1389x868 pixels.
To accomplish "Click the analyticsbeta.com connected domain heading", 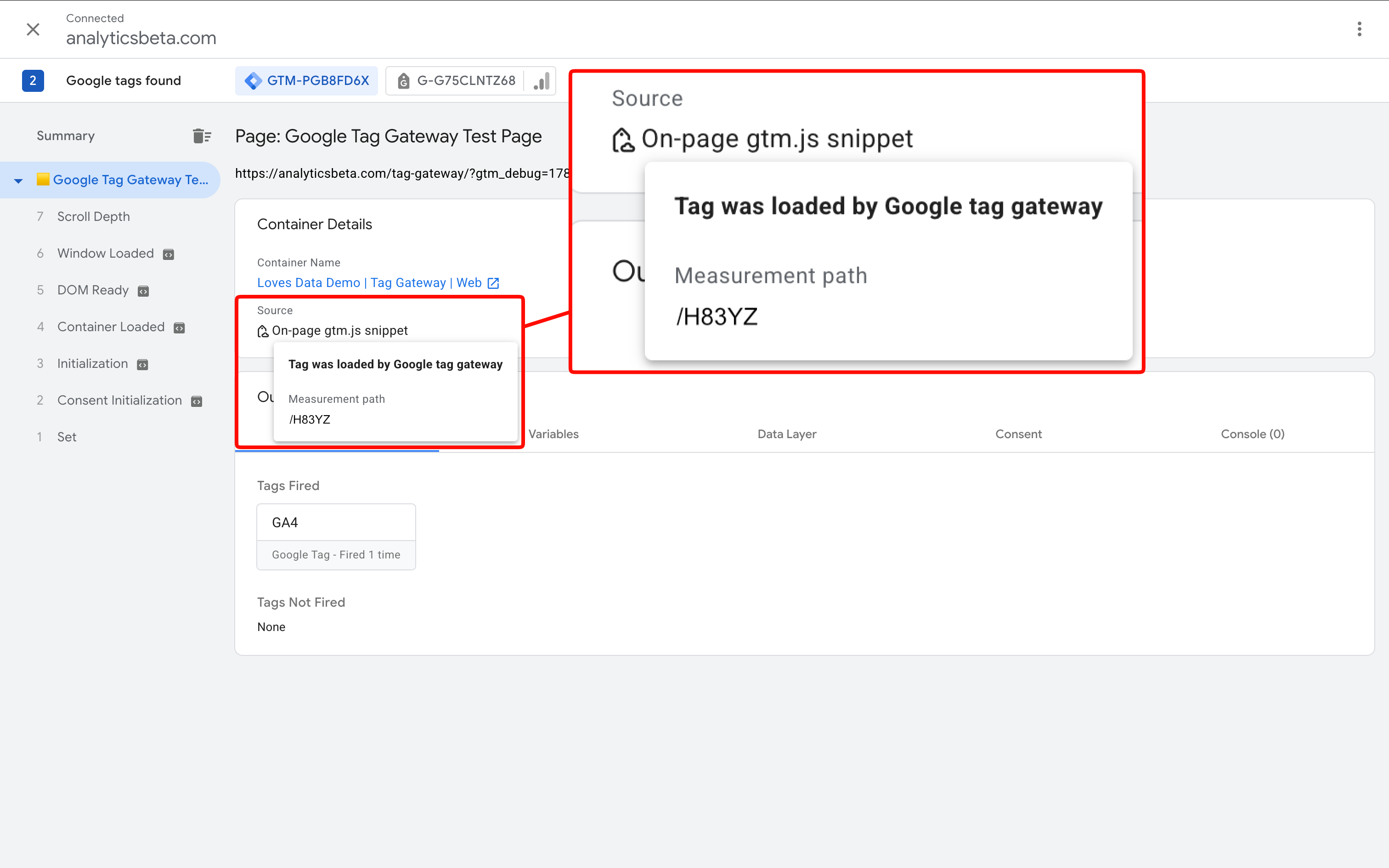I will click(141, 38).
